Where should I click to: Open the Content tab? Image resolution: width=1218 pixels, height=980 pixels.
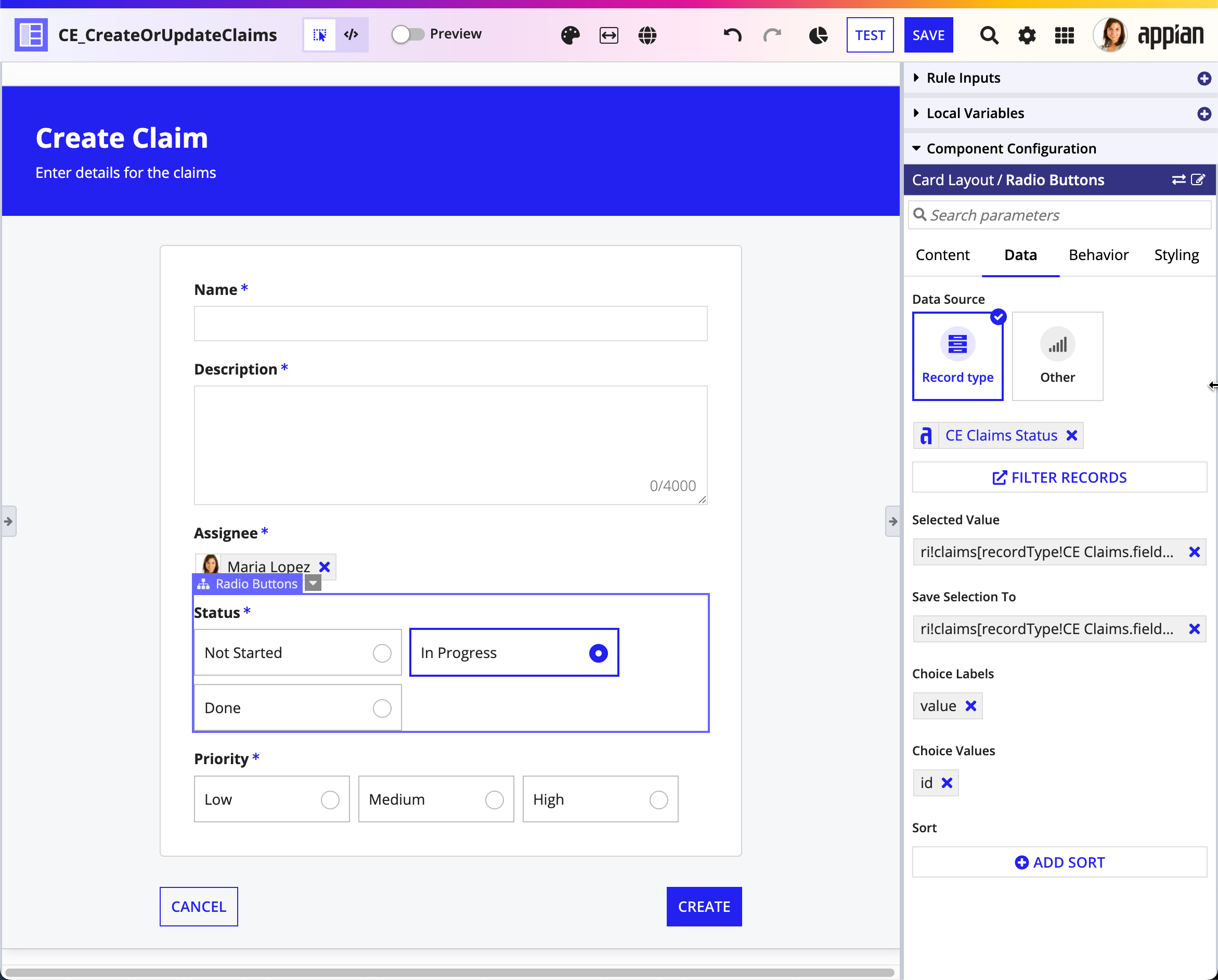point(942,255)
